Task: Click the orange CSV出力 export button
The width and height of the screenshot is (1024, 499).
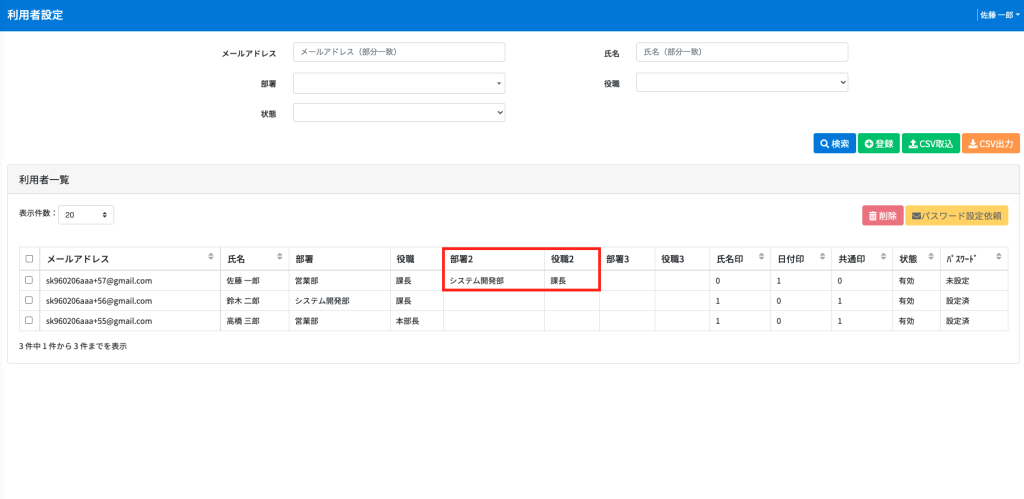Action: pyautogui.click(x=991, y=144)
